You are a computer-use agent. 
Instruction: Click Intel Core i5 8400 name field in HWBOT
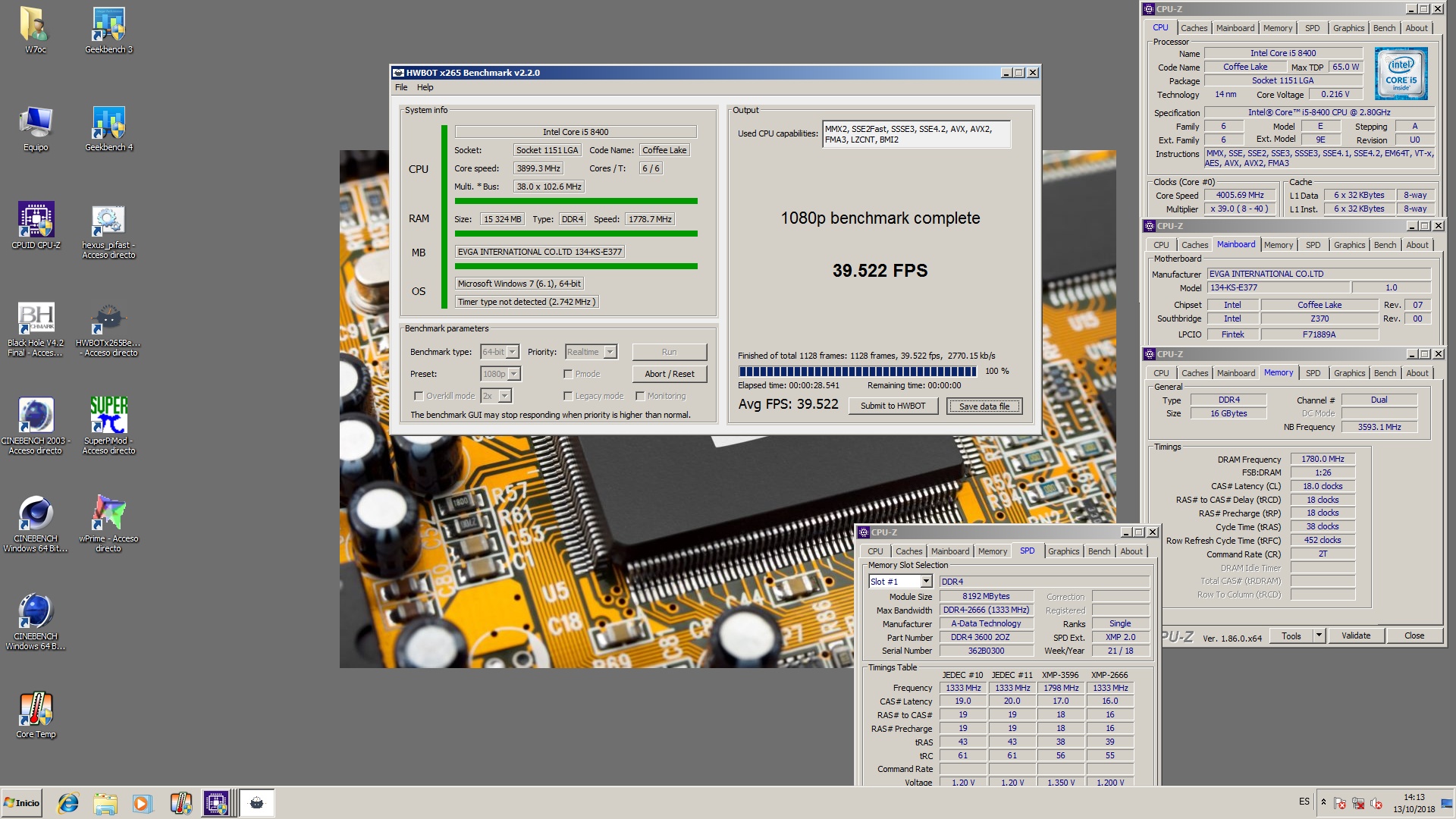[x=575, y=132]
